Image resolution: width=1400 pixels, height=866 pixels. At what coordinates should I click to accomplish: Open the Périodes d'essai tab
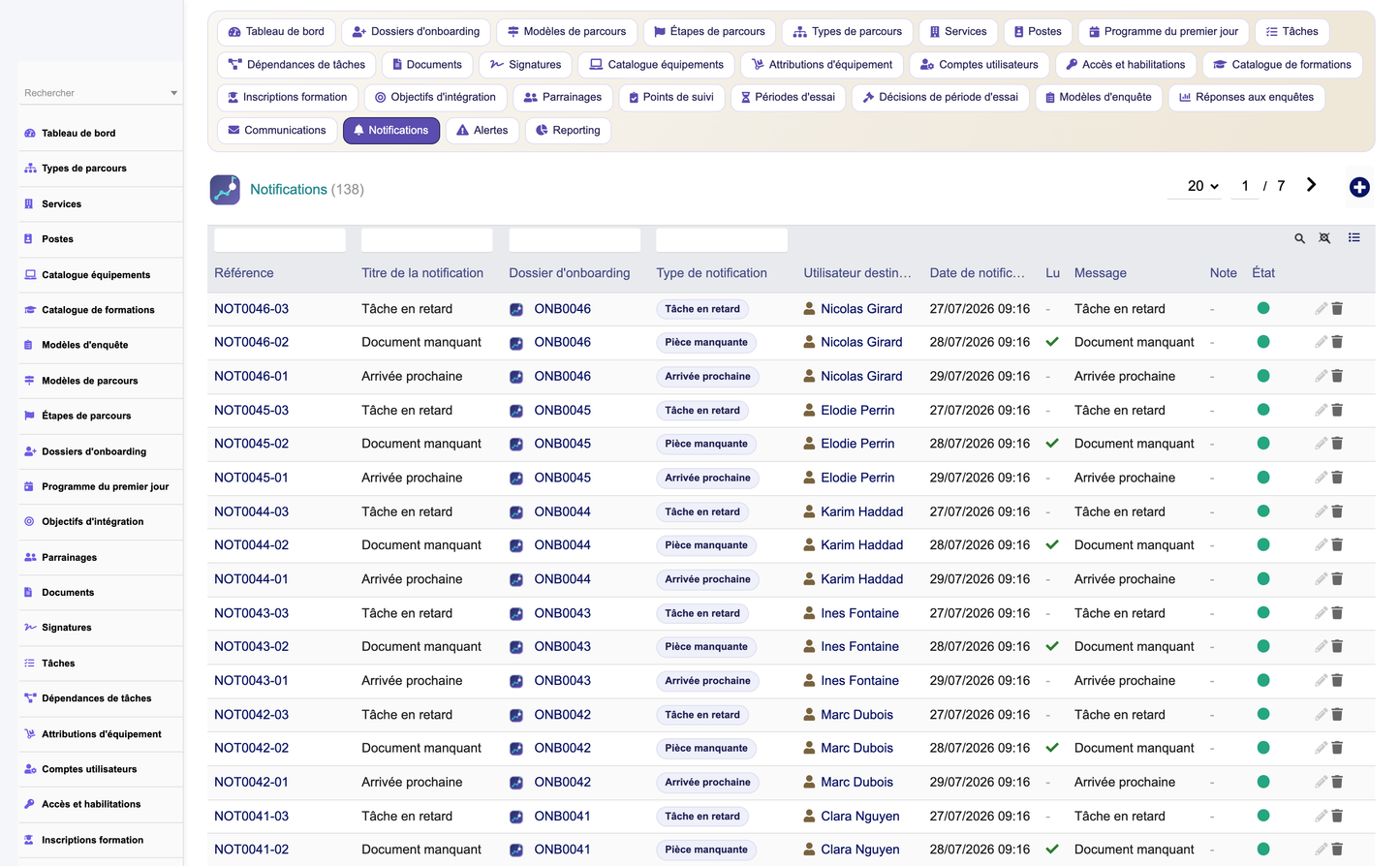point(788,98)
